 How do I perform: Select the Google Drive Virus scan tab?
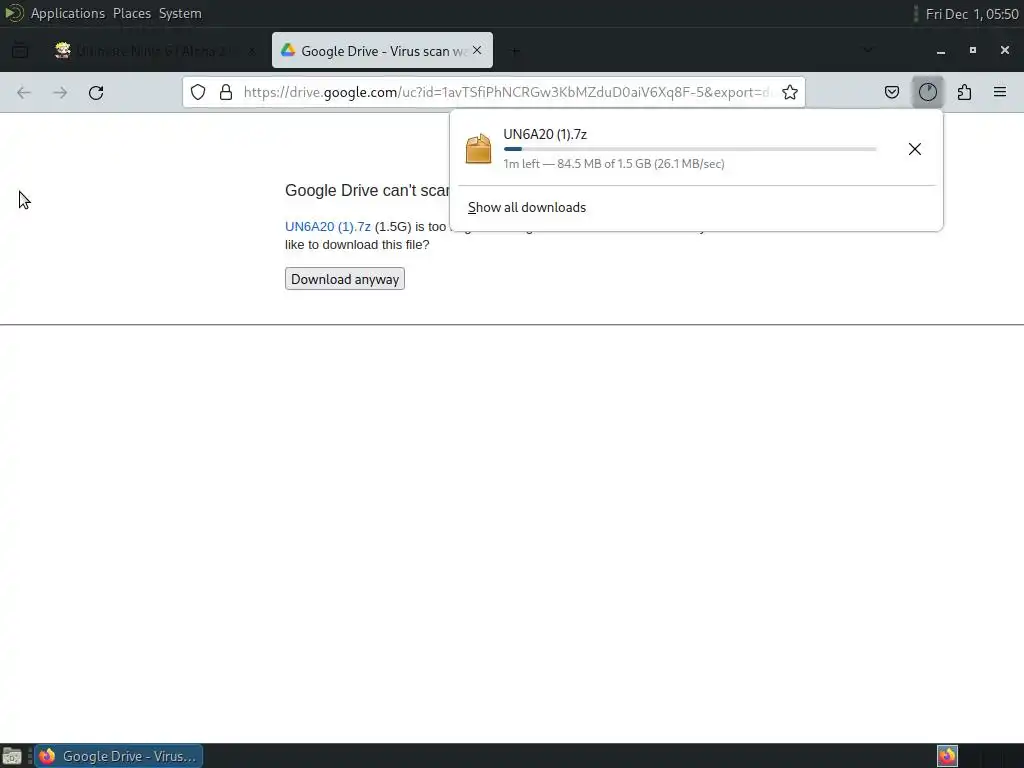click(x=382, y=50)
